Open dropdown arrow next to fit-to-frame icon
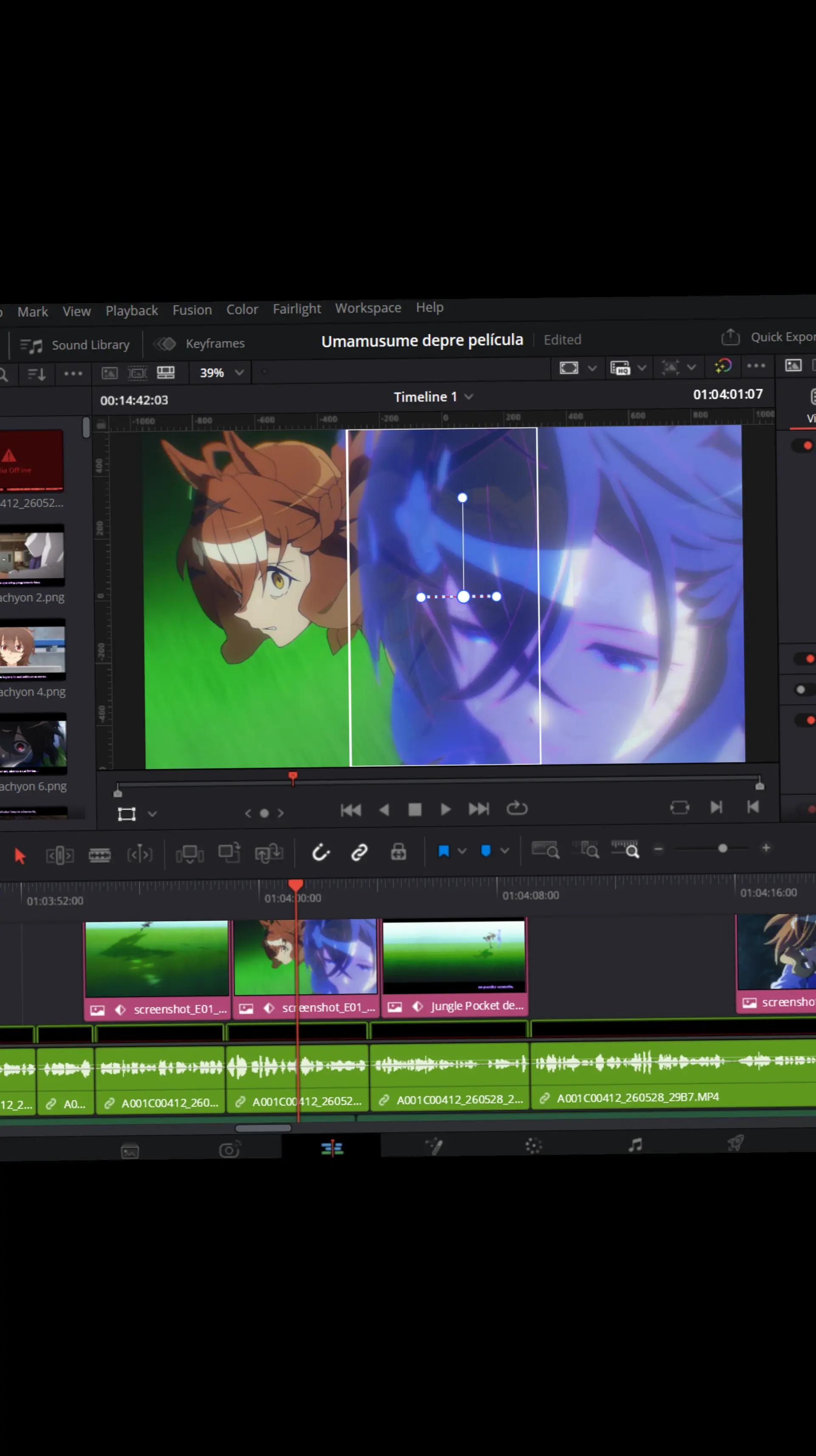This screenshot has height=1456, width=816. (592, 368)
